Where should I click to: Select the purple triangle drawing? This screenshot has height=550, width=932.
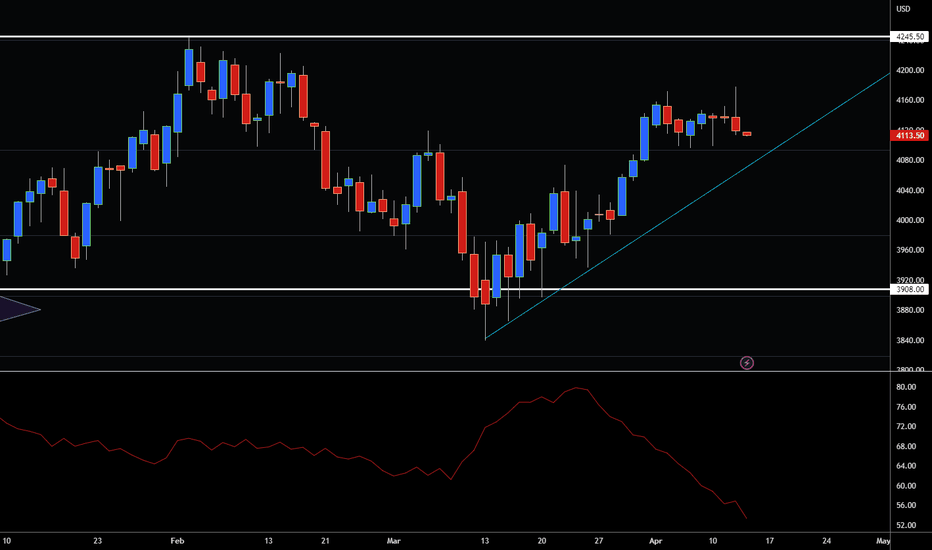coord(18,309)
